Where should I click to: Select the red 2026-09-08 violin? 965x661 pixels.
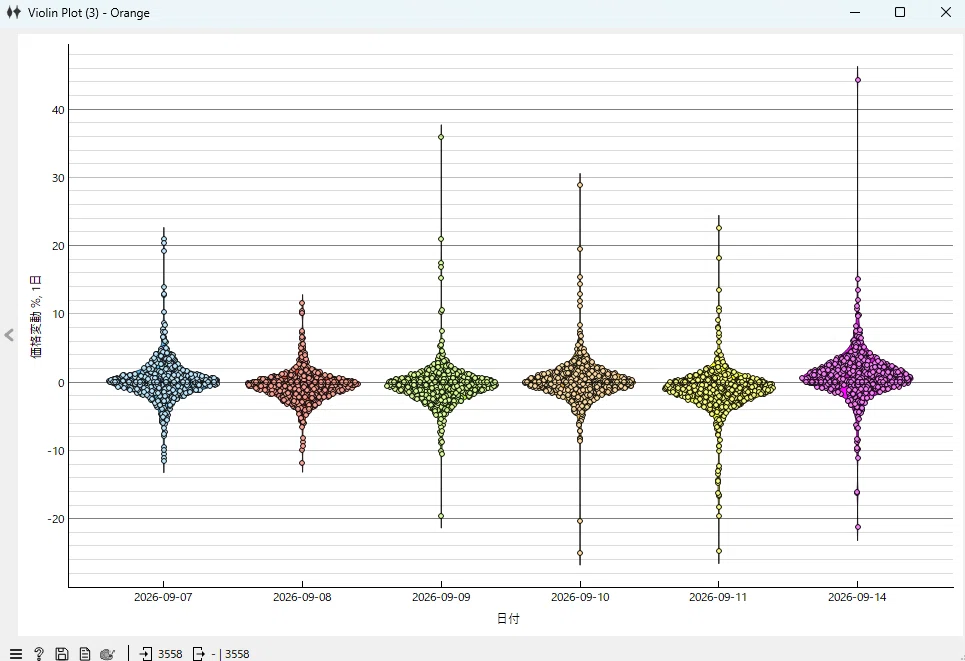302,383
